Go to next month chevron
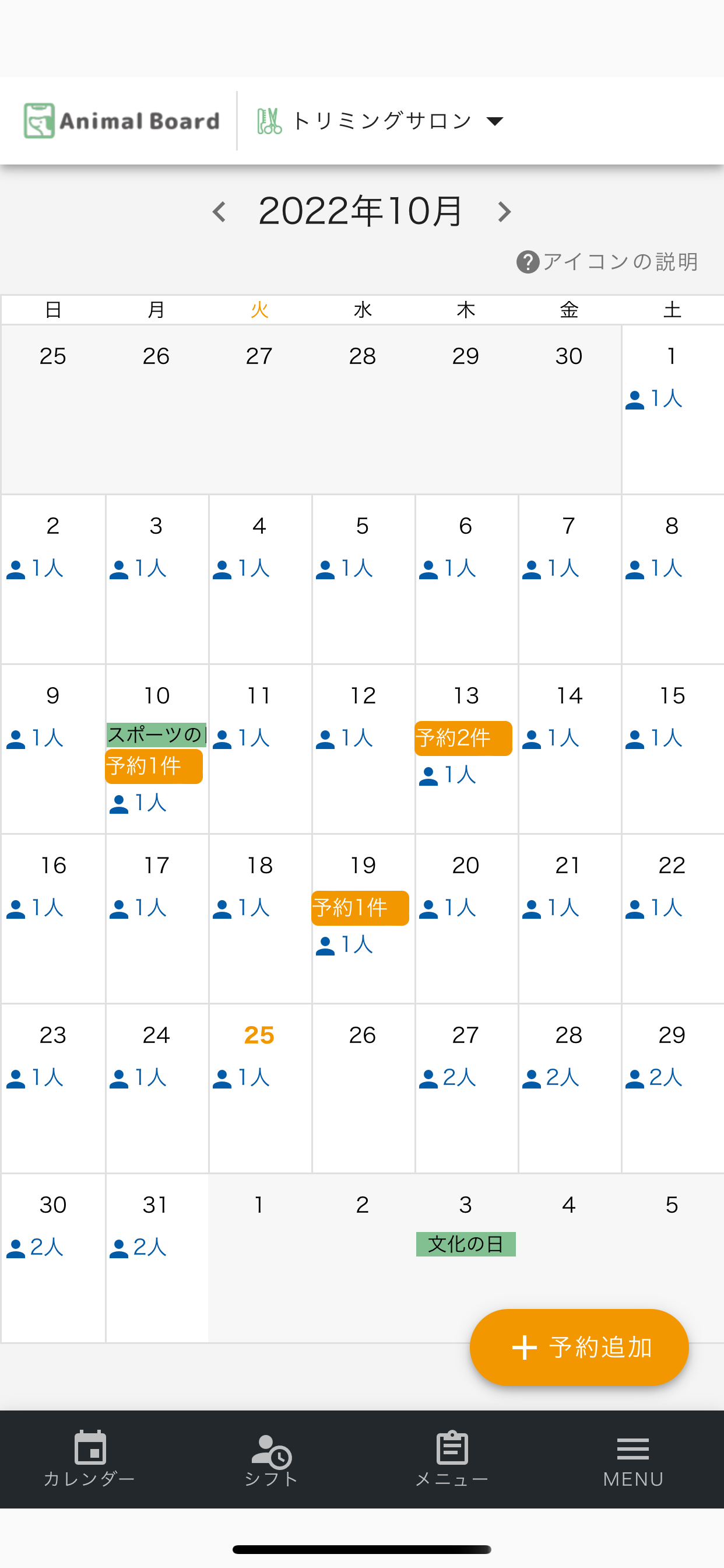Image resolution: width=724 pixels, height=1568 pixels. click(504, 212)
